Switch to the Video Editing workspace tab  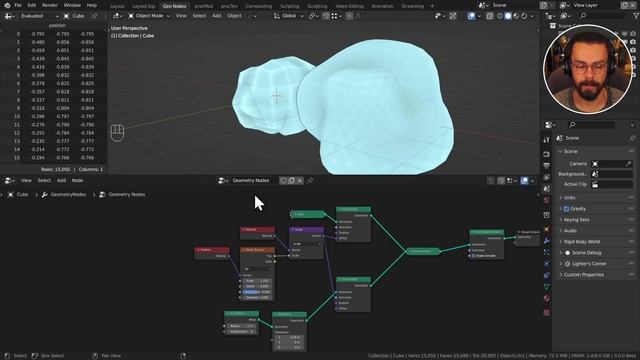[x=349, y=6]
